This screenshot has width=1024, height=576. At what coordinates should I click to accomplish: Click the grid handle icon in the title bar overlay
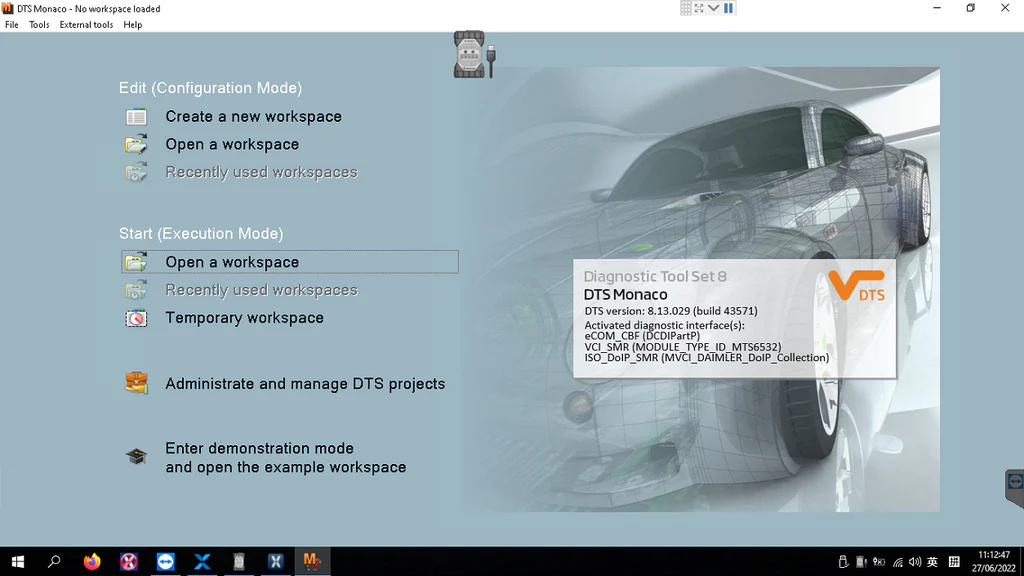coord(686,8)
